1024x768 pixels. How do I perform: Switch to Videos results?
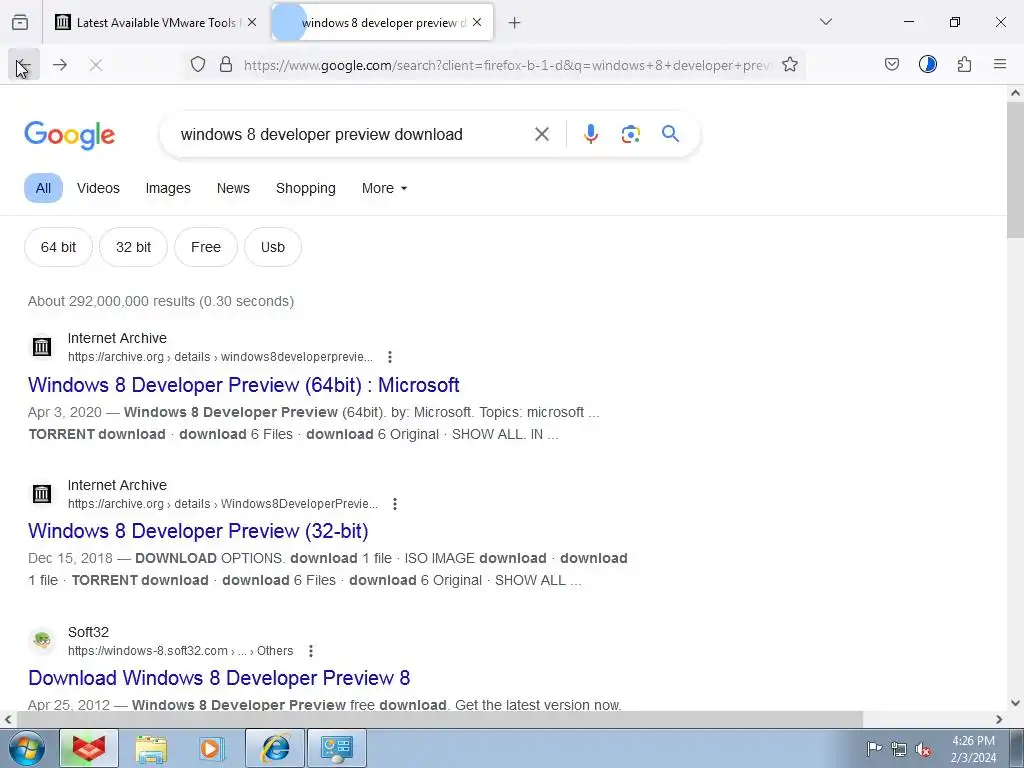point(99,188)
